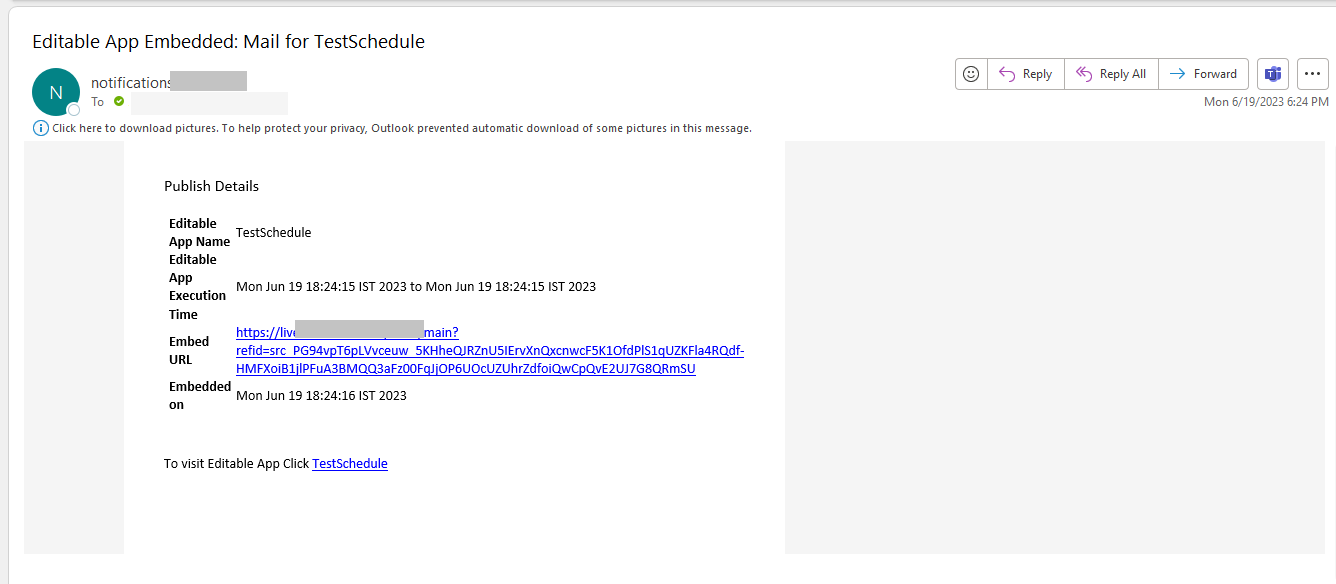Visit the TestSchedule editable app link
The height and width of the screenshot is (584, 1336).
pos(350,464)
